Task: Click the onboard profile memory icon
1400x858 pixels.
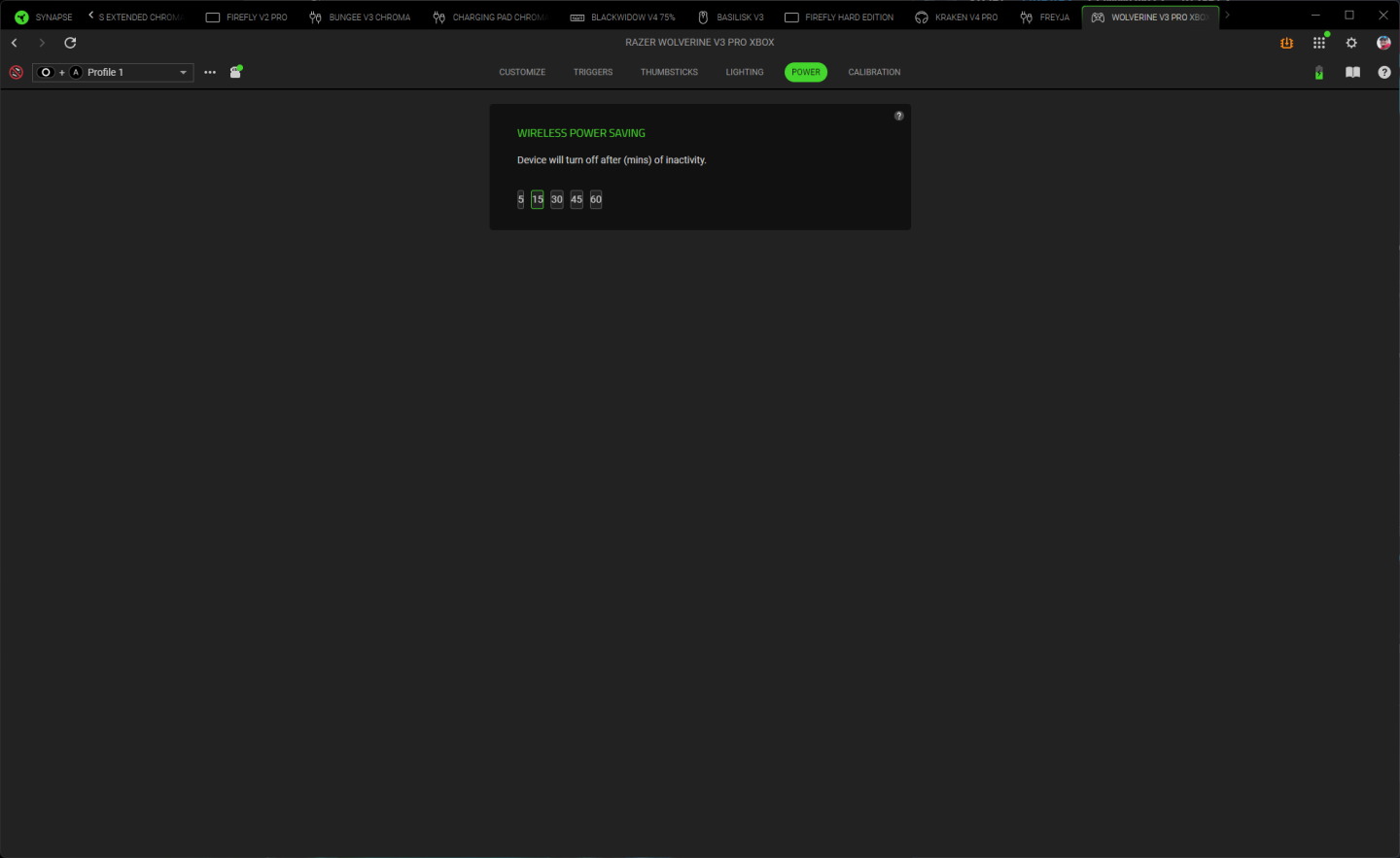Action: click(x=235, y=72)
